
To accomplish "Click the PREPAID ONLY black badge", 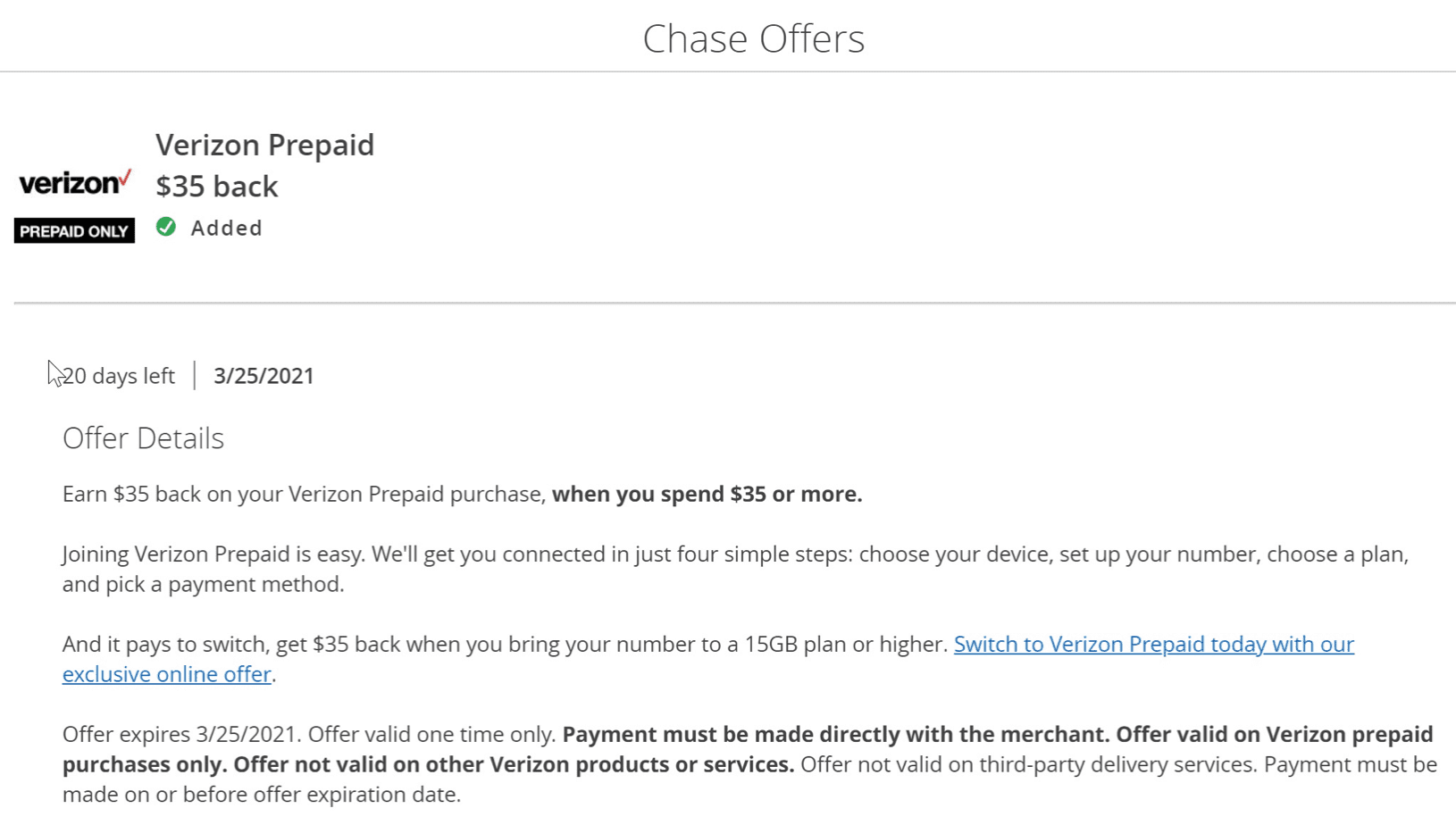I will (x=74, y=231).
